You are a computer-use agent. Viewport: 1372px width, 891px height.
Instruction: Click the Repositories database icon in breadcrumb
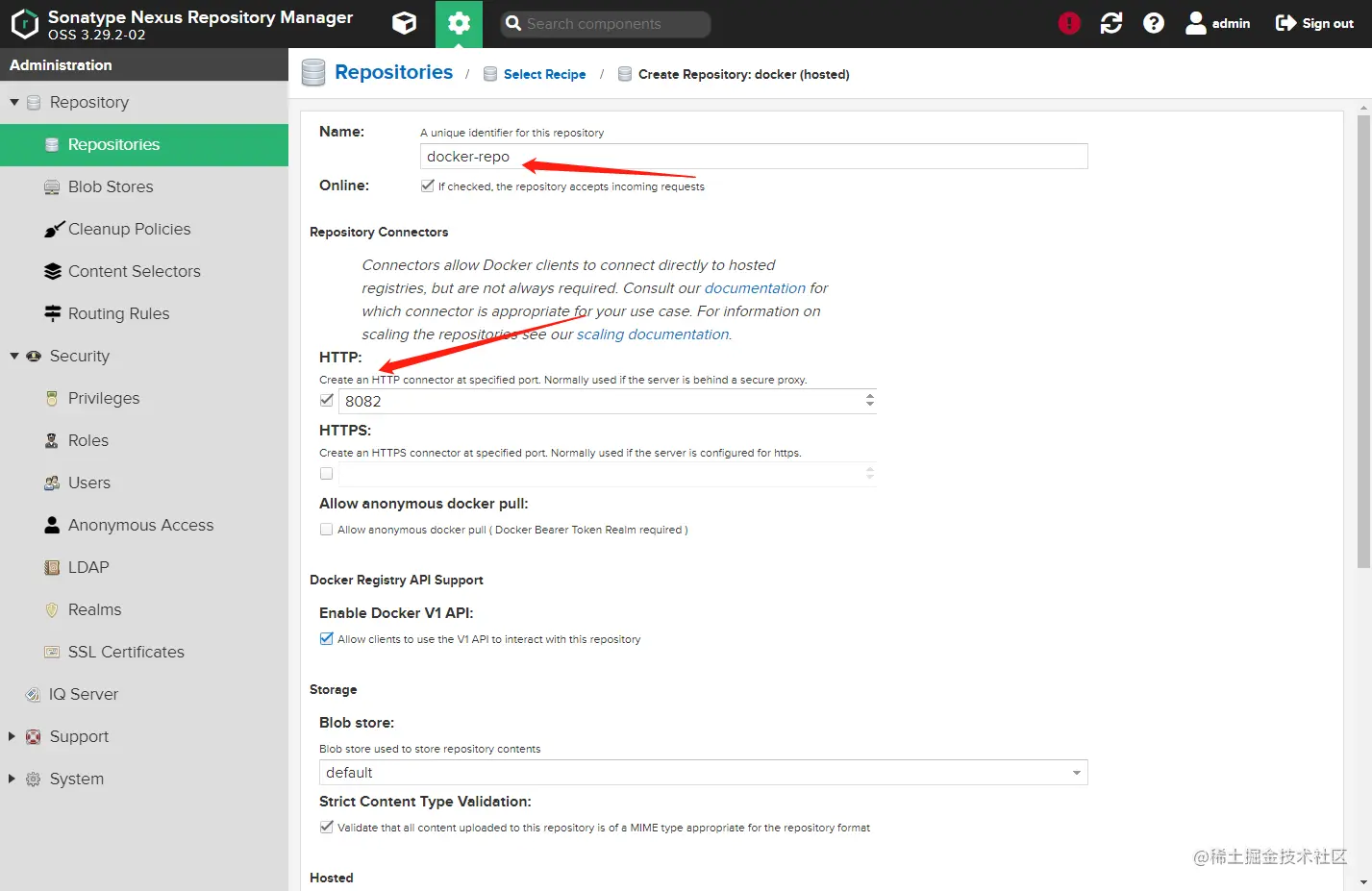point(313,73)
